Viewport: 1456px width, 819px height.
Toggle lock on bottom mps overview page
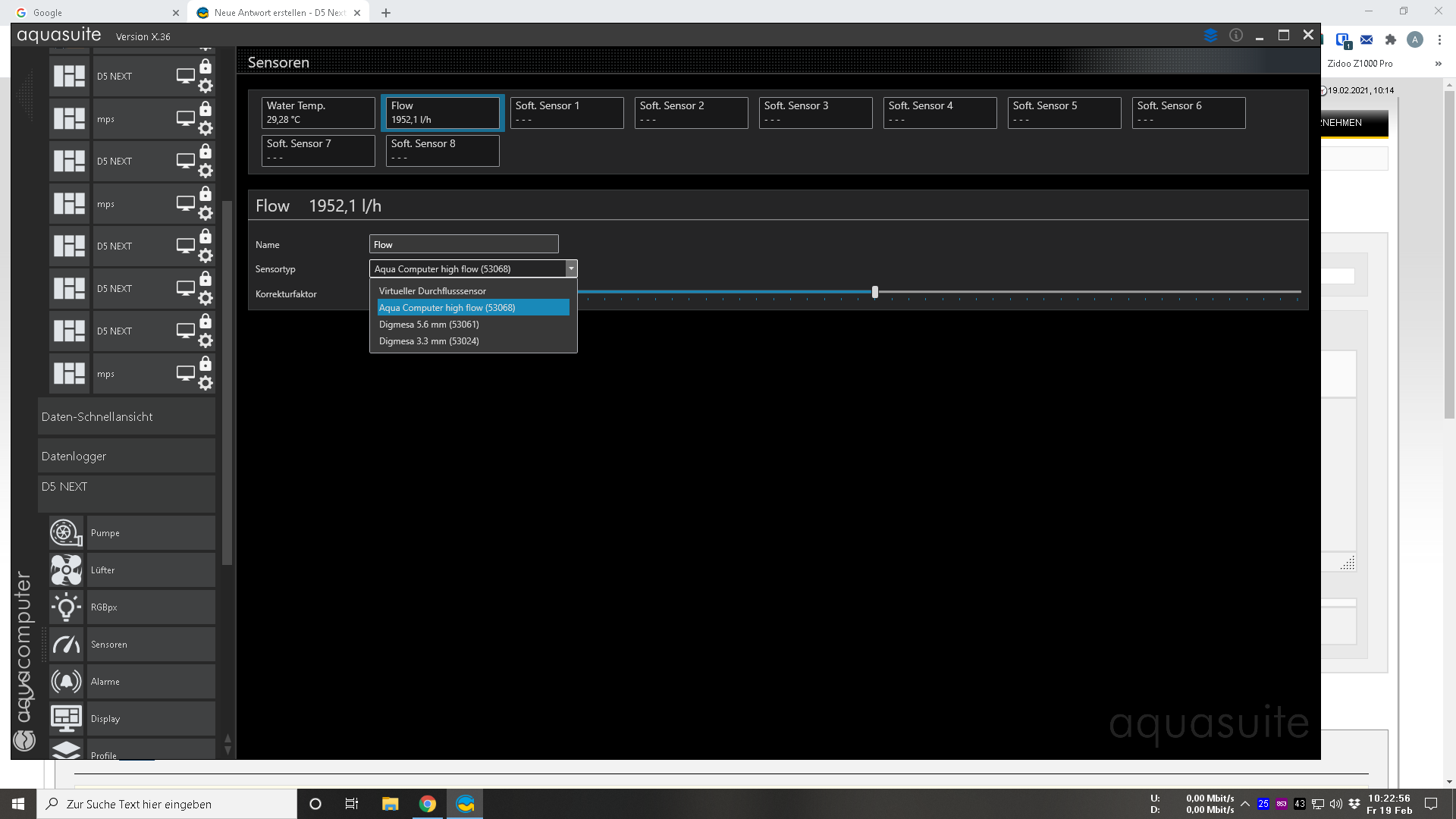pos(206,364)
